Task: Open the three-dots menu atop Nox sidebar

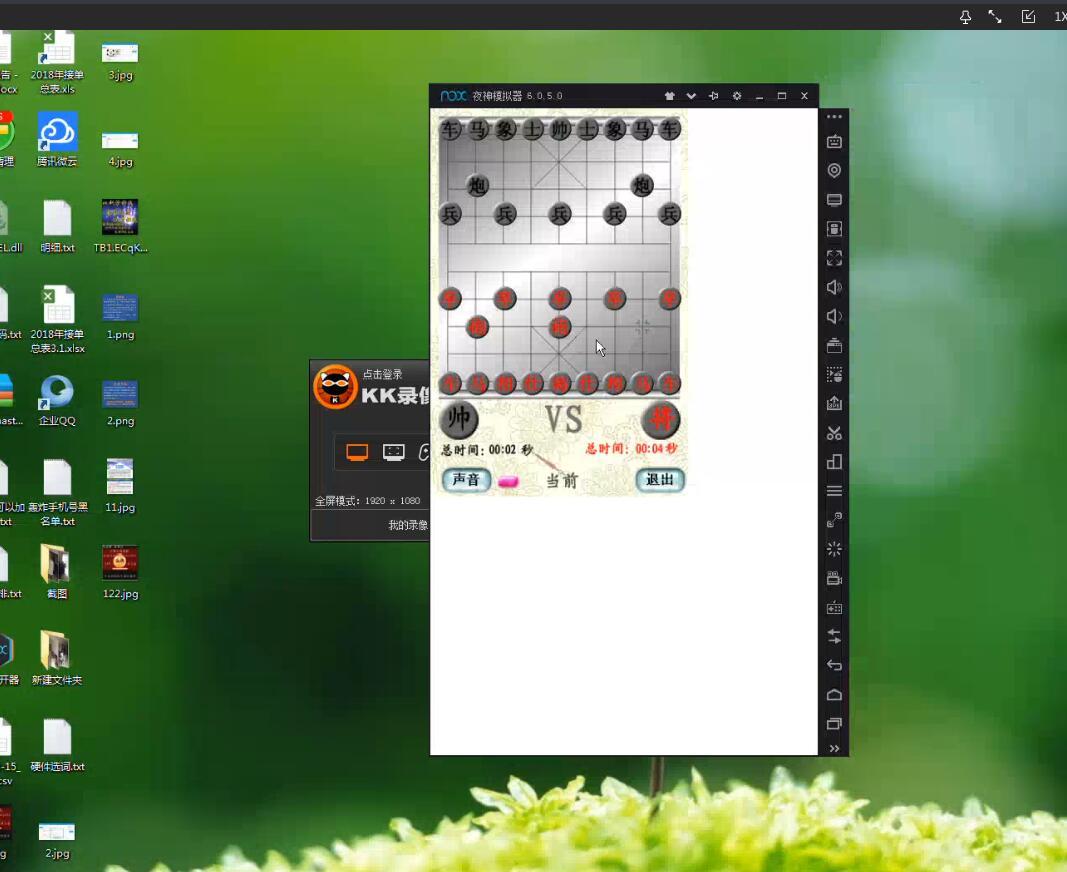Action: [834, 117]
